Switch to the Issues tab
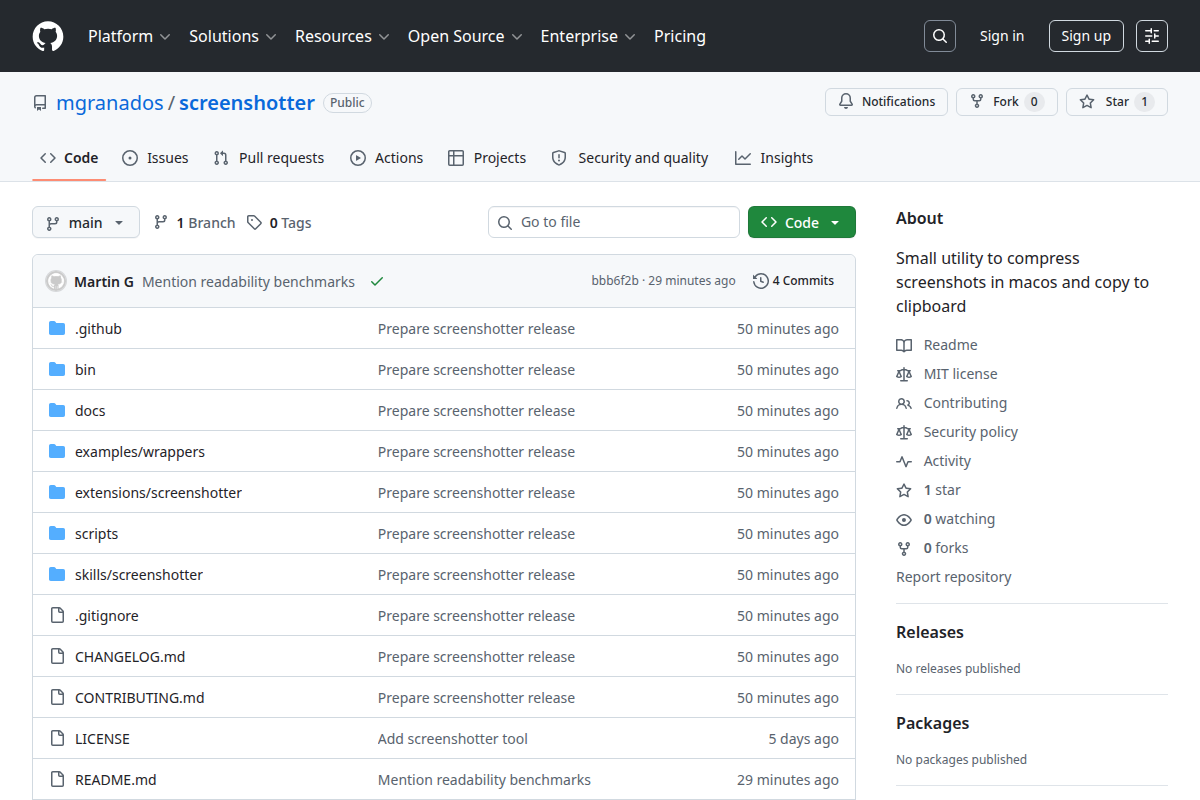 pos(155,158)
